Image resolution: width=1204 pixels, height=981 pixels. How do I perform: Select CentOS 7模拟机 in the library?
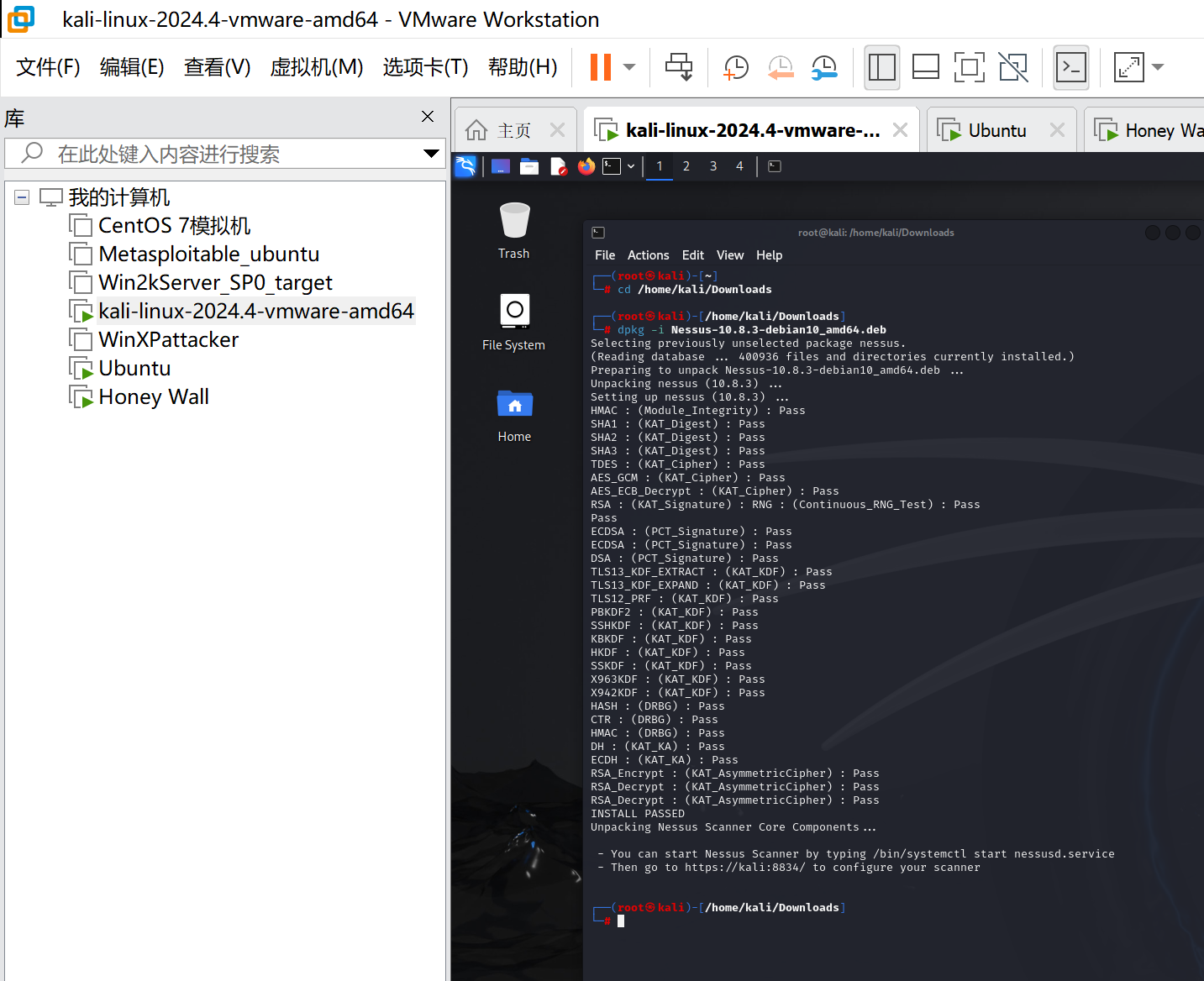174,226
